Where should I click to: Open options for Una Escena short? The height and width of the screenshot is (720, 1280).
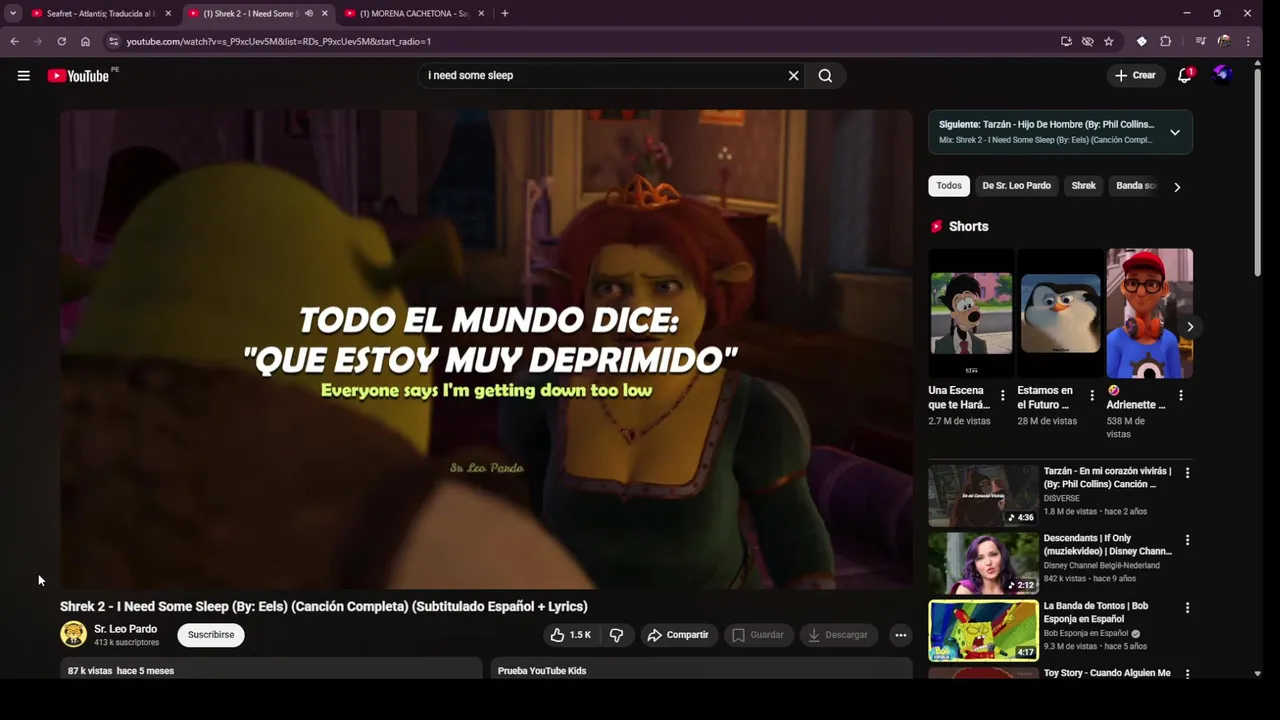[1003, 396]
